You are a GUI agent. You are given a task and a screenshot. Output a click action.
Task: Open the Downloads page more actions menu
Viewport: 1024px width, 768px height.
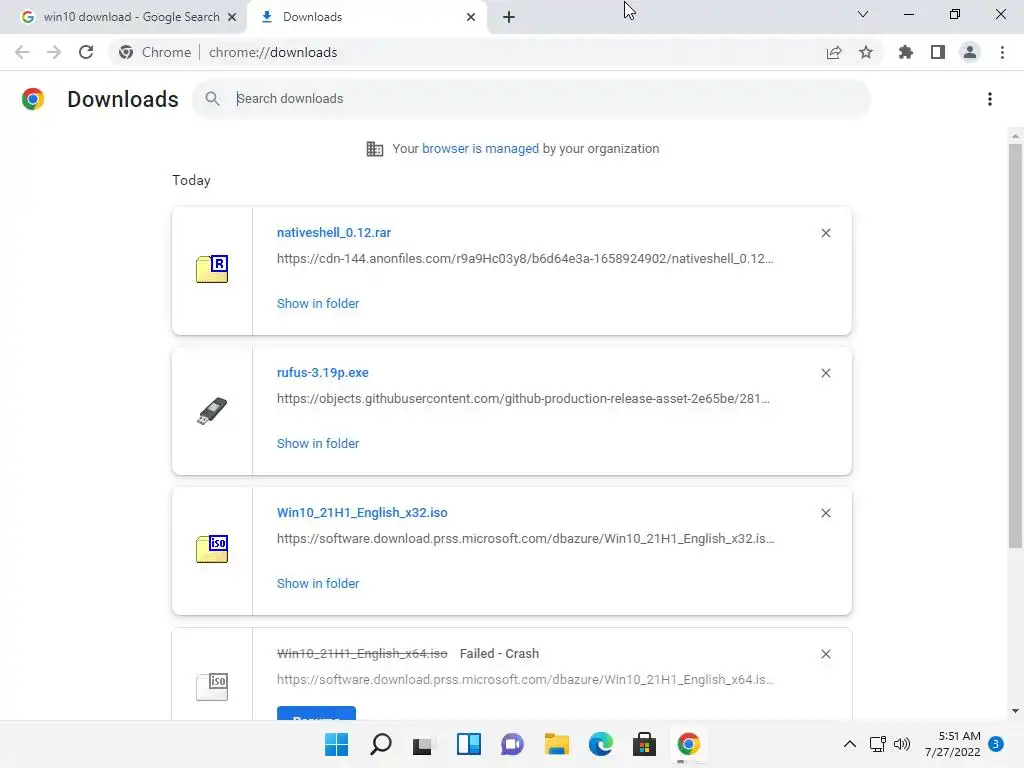pyautogui.click(x=990, y=99)
